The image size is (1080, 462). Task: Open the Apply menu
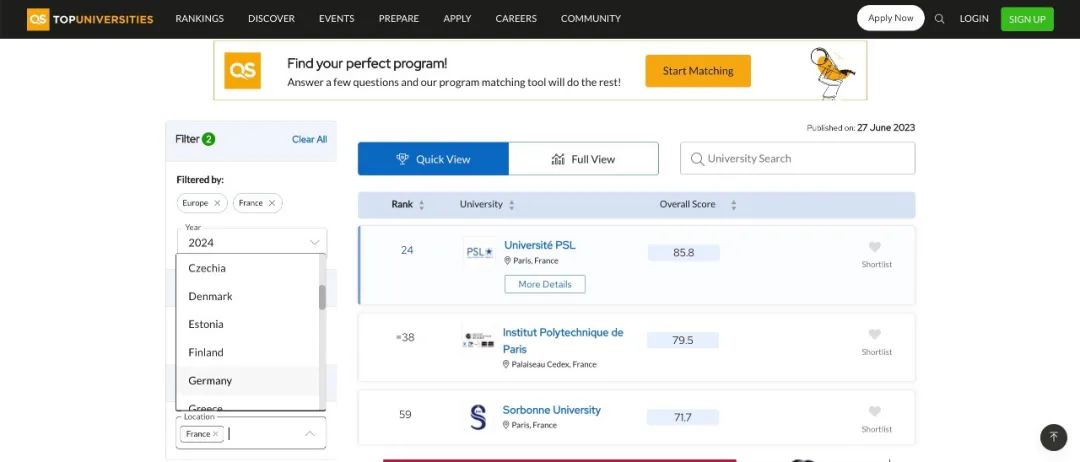point(457,19)
